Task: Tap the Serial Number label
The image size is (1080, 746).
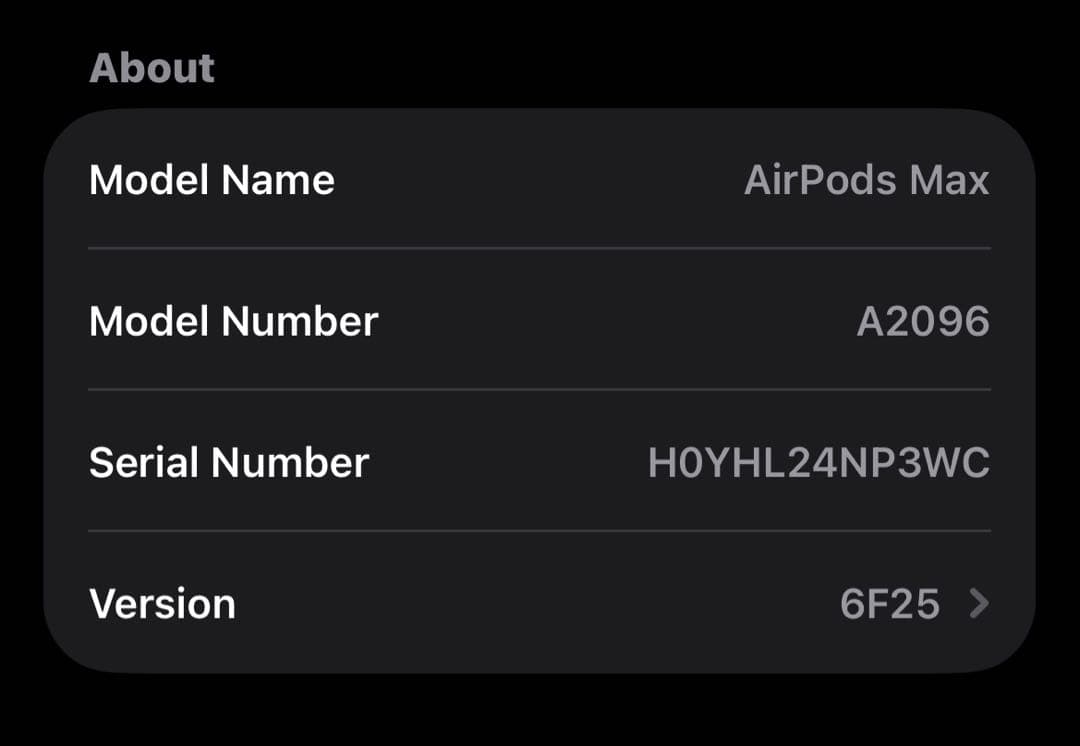Action: pyautogui.click(x=228, y=462)
